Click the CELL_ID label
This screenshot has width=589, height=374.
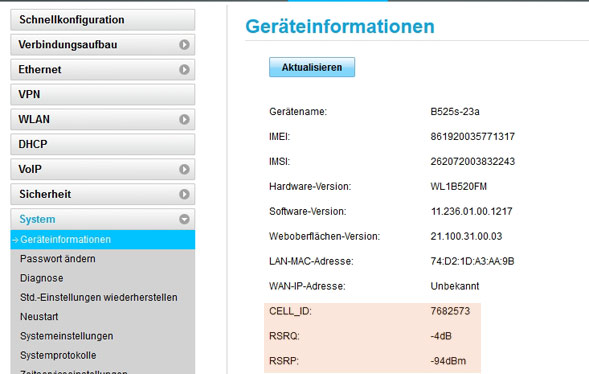(290, 311)
